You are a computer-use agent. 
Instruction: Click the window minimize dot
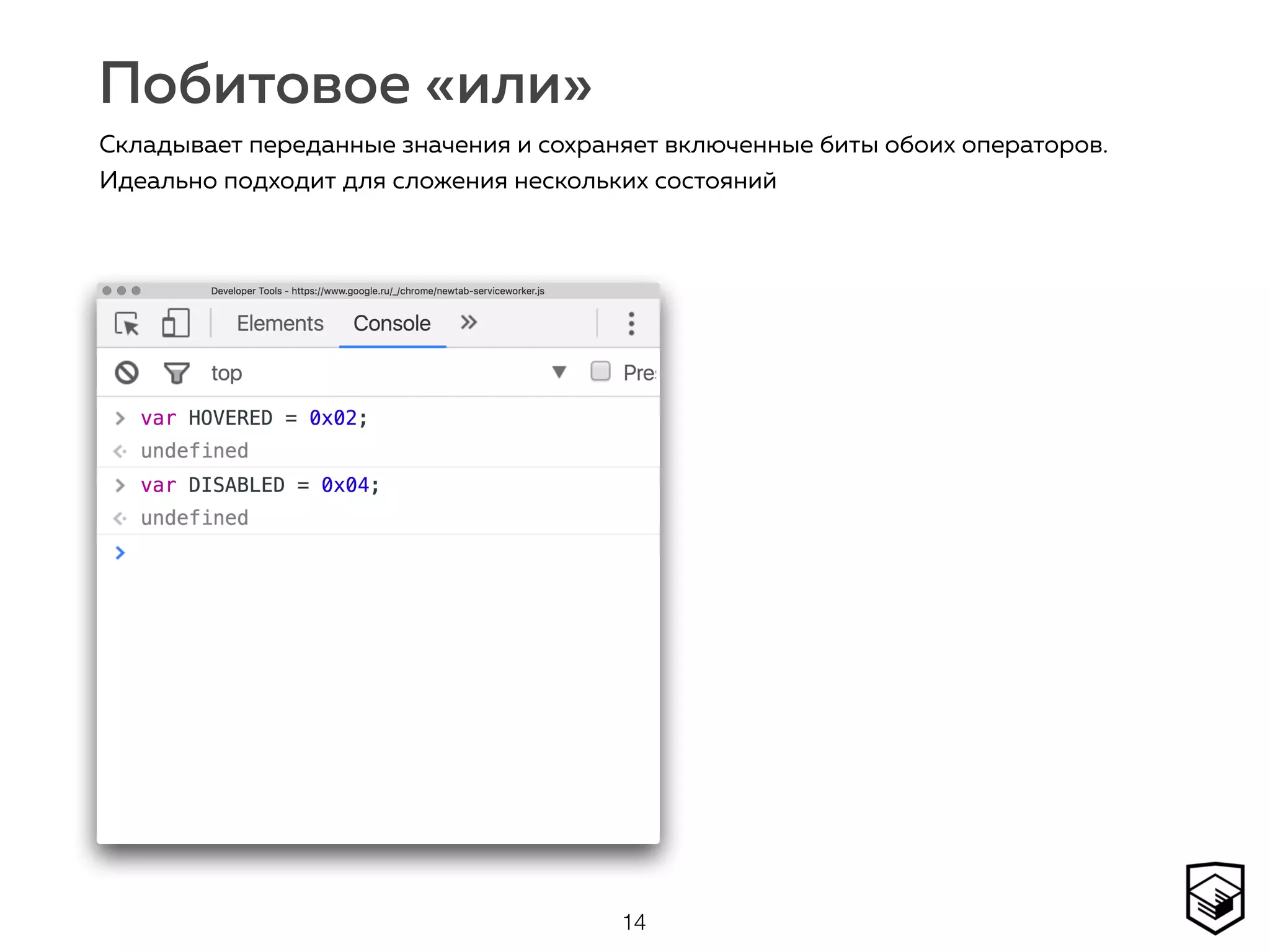coord(122,291)
